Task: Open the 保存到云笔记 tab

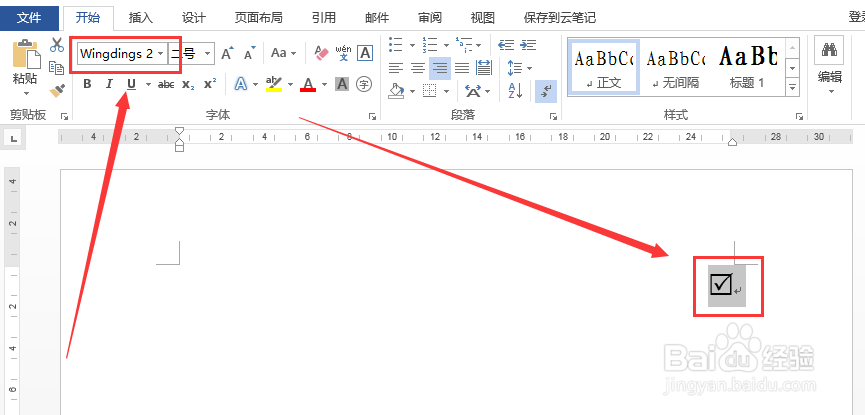Action: pos(560,18)
